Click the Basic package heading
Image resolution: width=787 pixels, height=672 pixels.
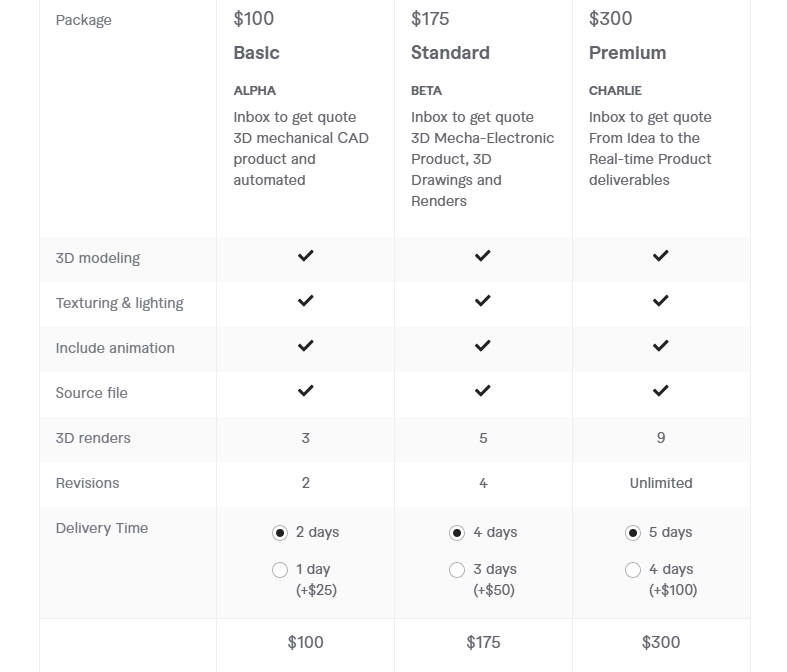(x=257, y=53)
